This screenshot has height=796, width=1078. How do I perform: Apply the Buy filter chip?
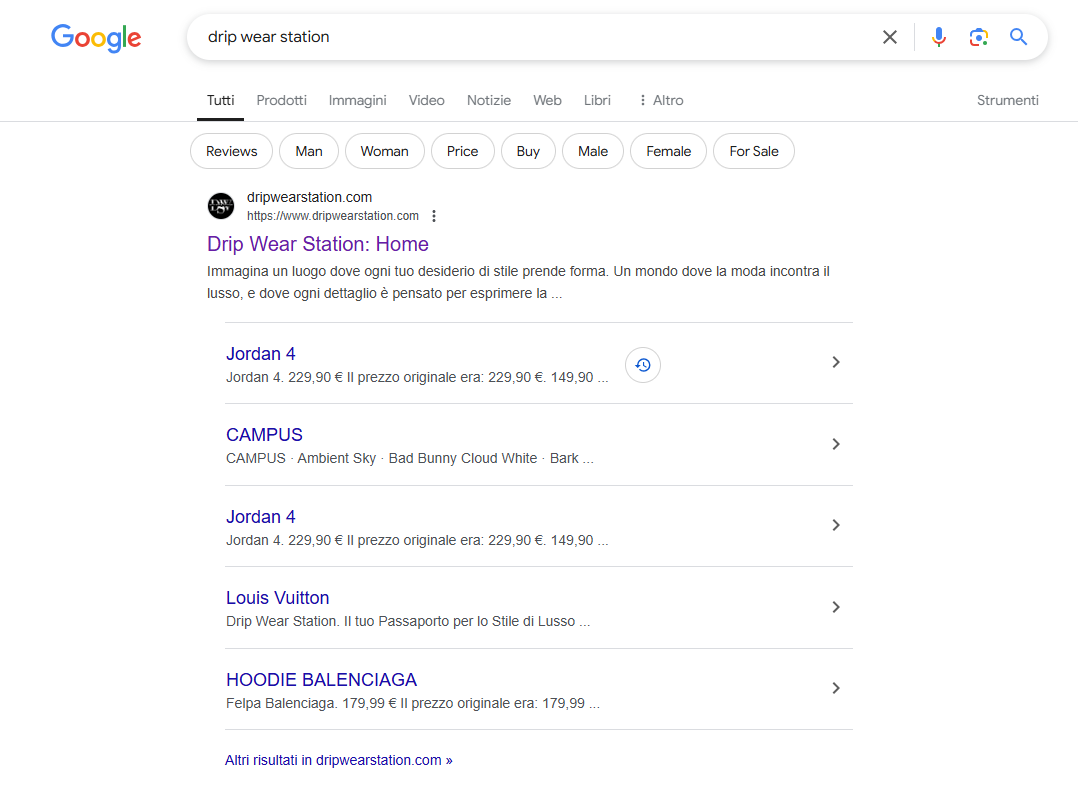pyautogui.click(x=528, y=151)
